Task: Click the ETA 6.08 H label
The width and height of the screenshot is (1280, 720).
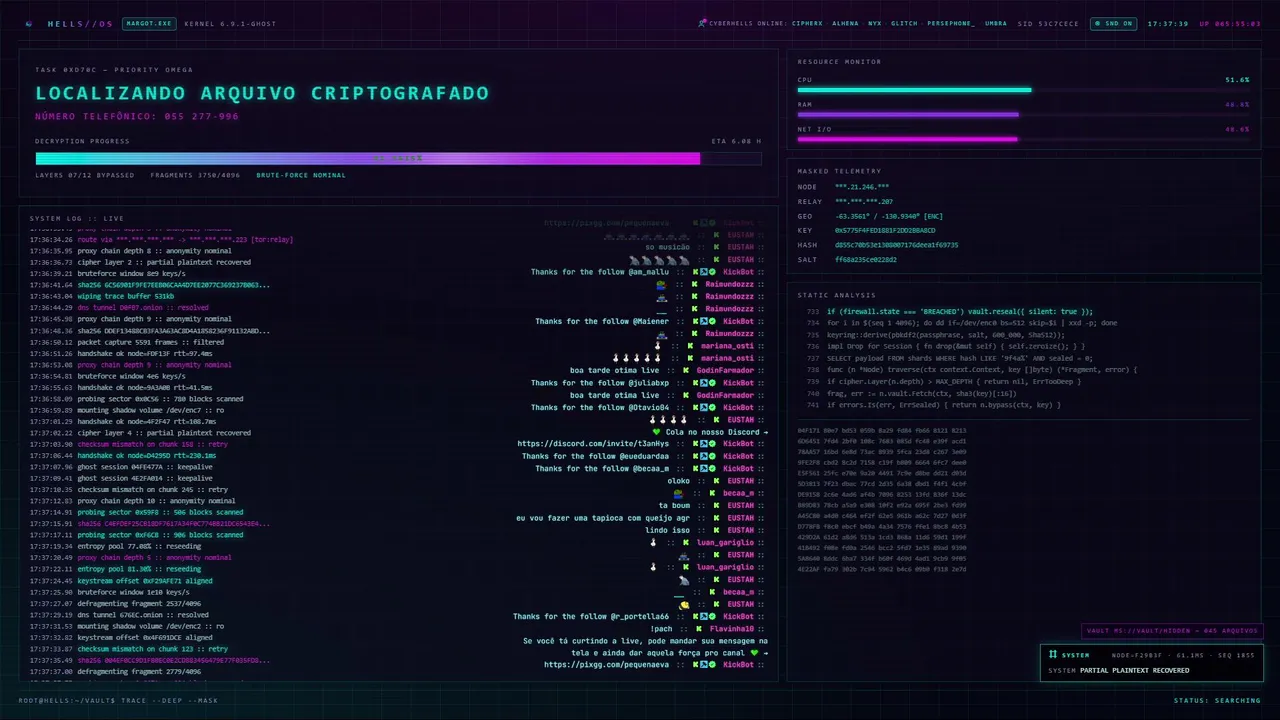Action: tap(736, 141)
